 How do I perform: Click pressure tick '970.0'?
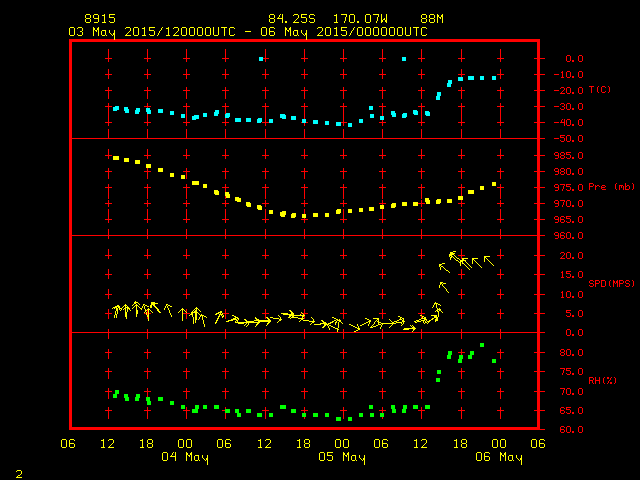pyautogui.click(x=569, y=204)
